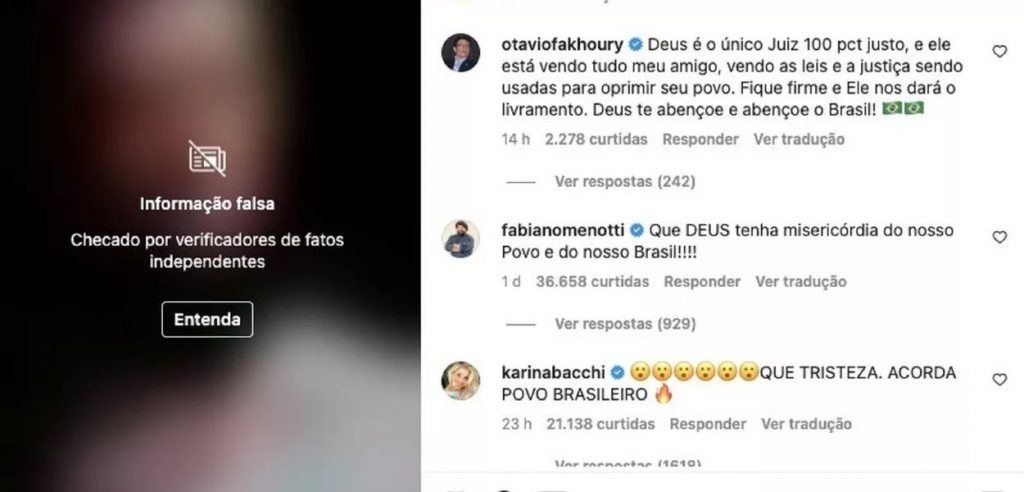The height and width of the screenshot is (492, 1024).
Task: Reply to fabianomenotti's comment
Action: 702,282
